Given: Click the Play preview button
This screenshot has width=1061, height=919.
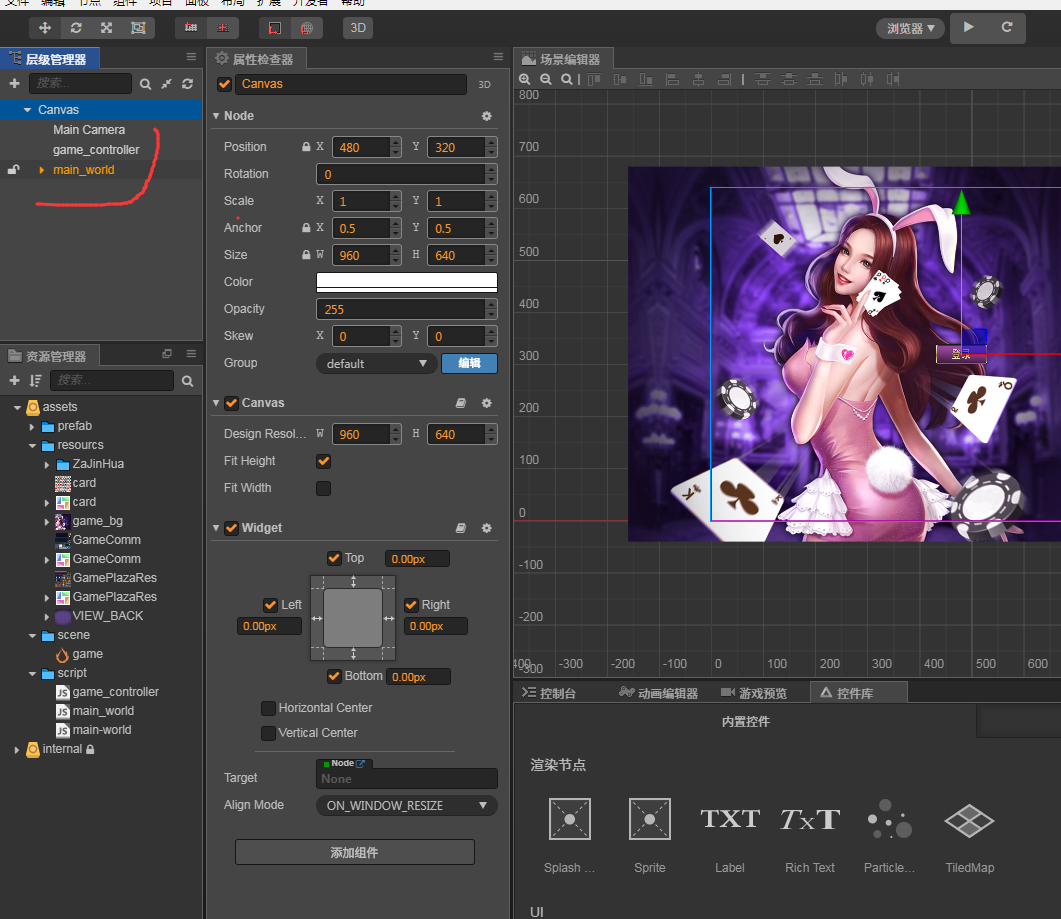Looking at the screenshot, I should pos(968,28).
